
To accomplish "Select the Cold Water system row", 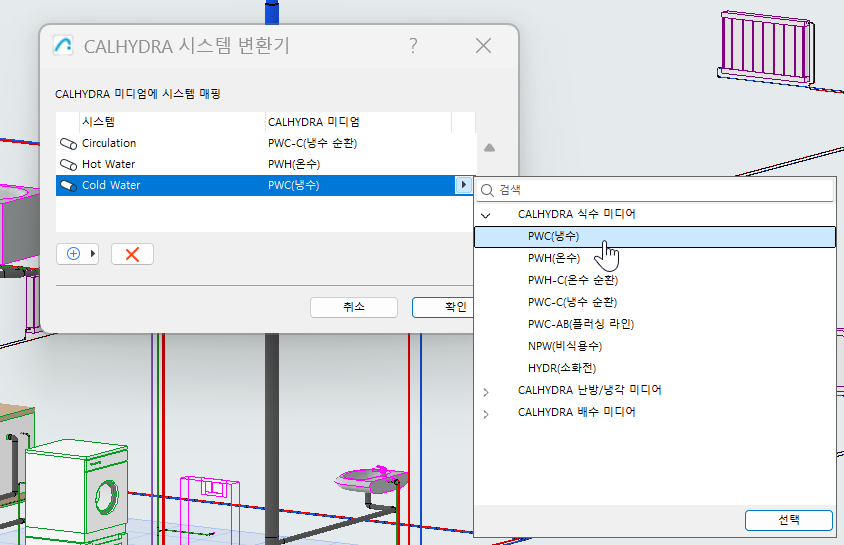I will click(266, 186).
